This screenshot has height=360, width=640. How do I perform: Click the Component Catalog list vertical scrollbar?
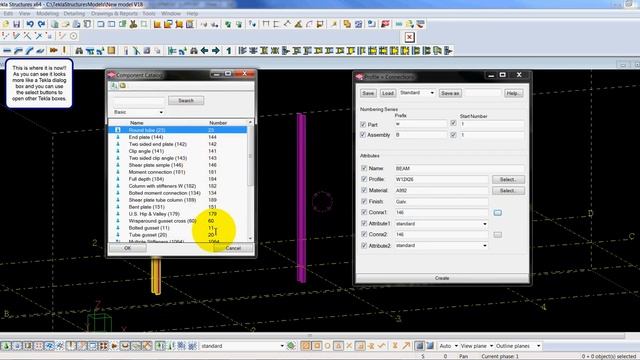(x=251, y=181)
